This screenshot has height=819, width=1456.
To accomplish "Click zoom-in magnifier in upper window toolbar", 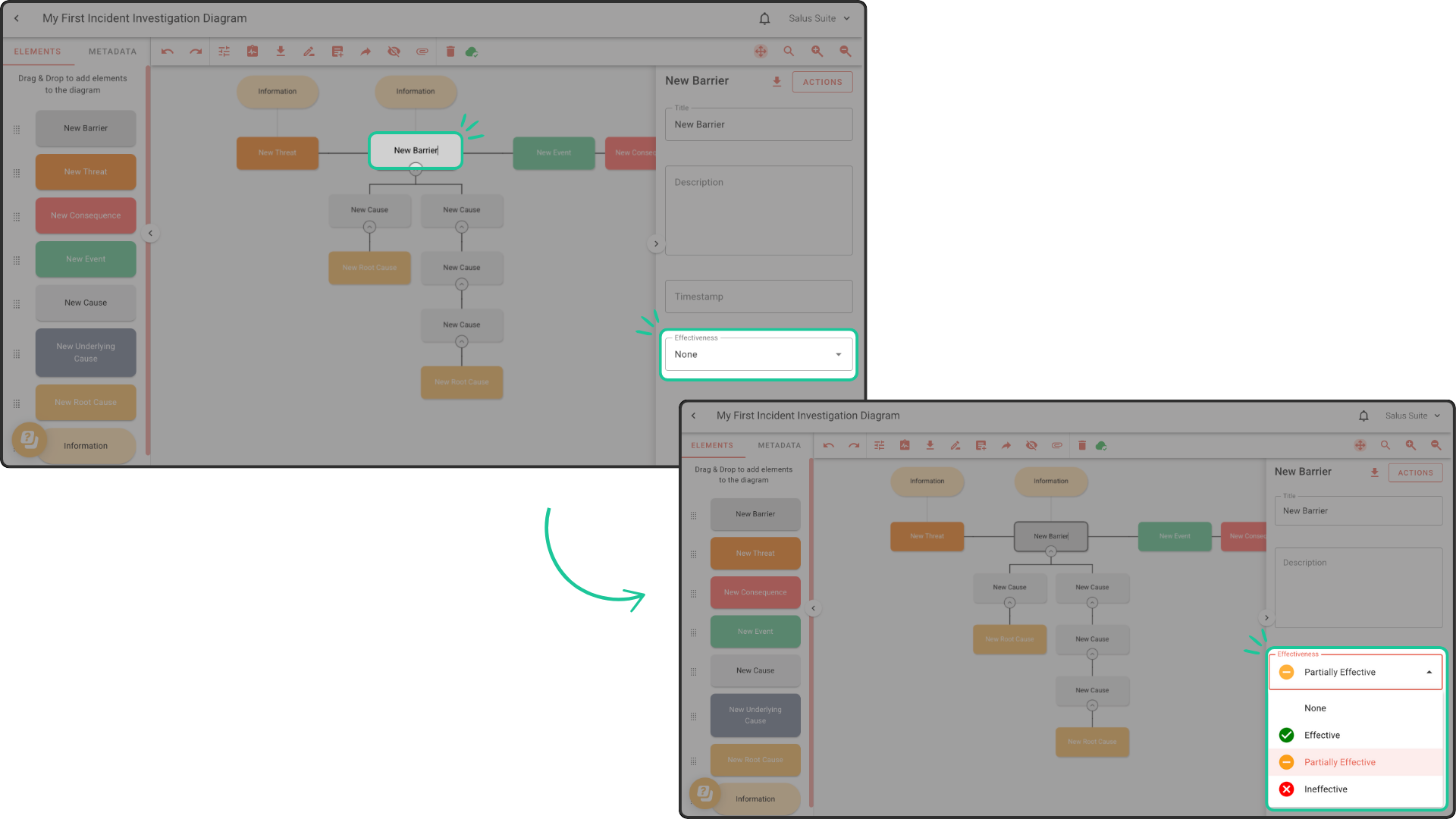I will tap(817, 52).
